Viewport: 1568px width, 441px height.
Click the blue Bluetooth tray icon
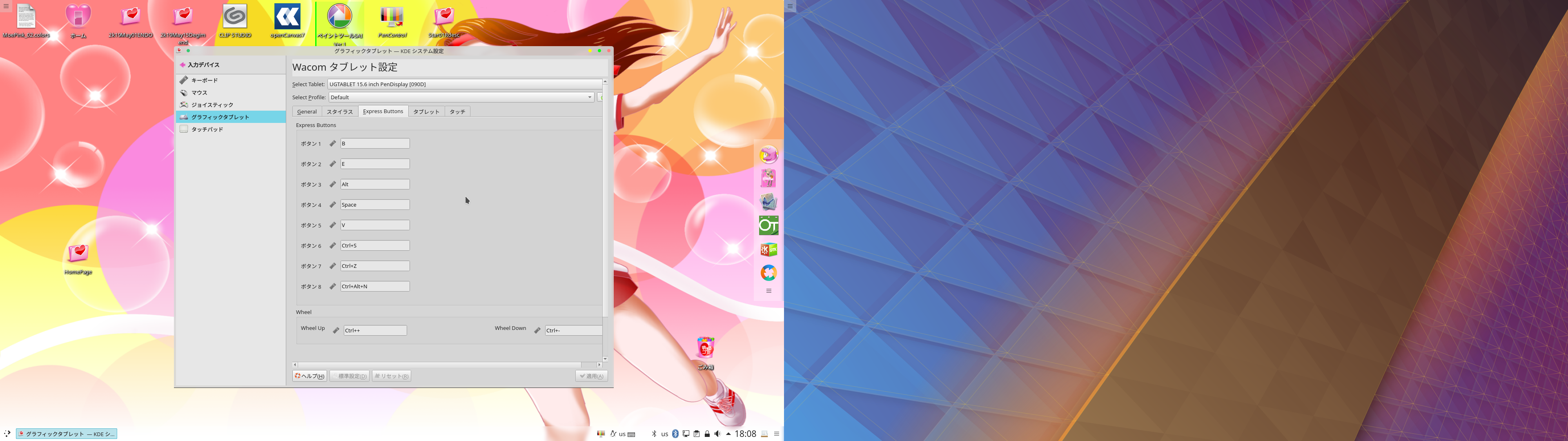[x=675, y=434]
